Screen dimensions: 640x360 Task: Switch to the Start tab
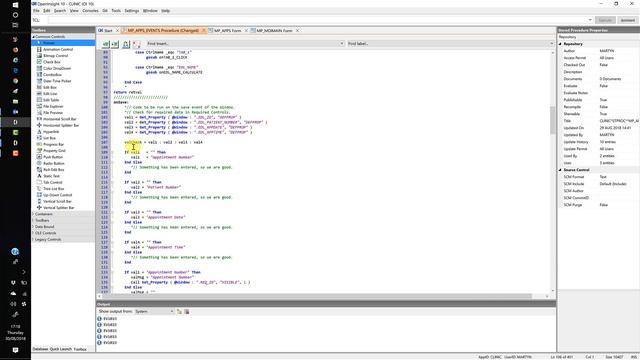tap(108, 31)
